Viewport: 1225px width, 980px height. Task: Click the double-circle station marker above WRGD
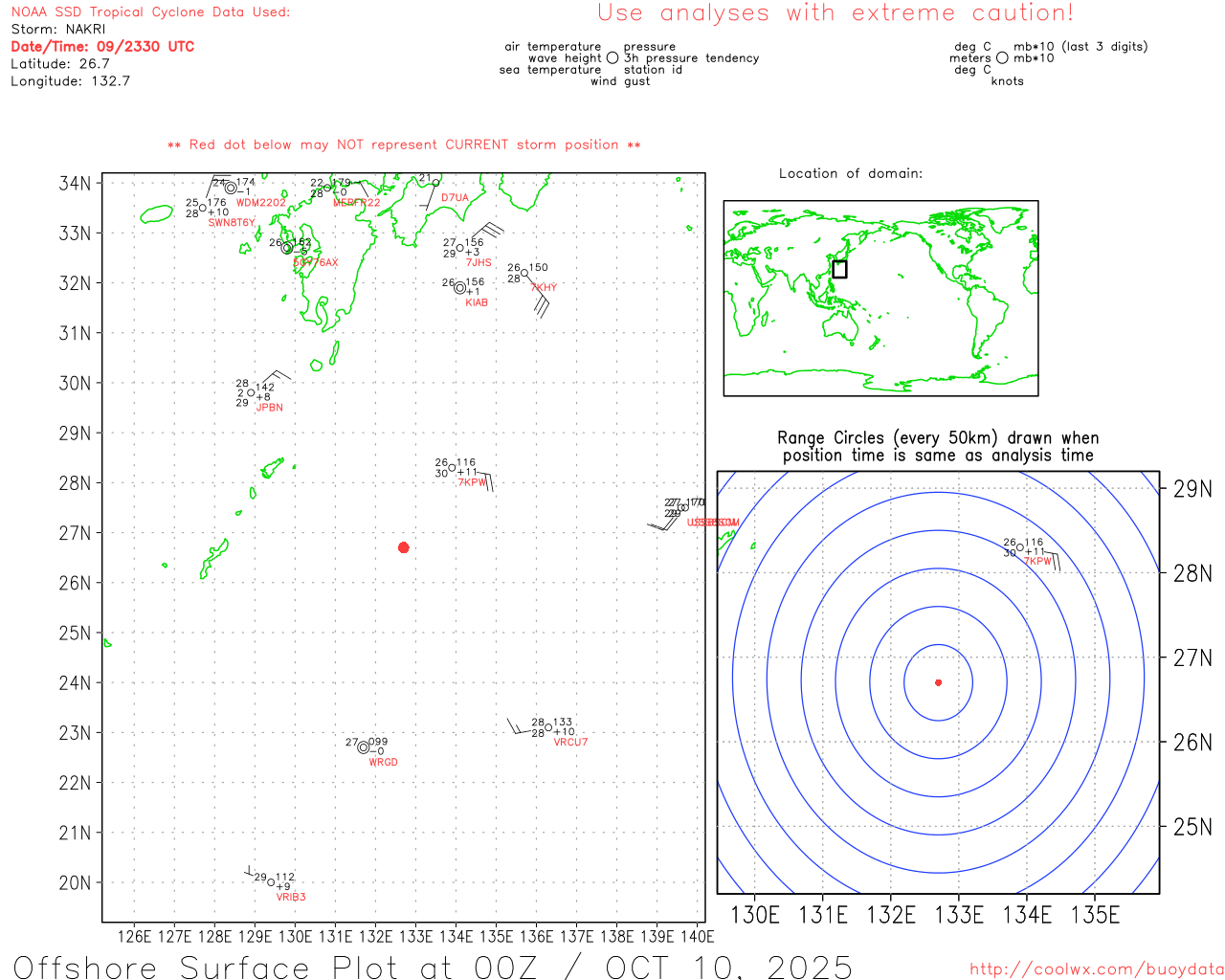coord(364,747)
